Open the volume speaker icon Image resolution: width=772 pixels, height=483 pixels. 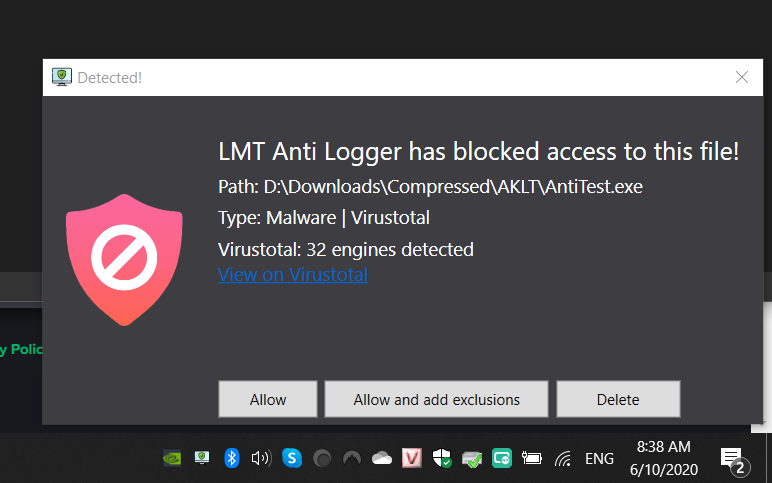(x=261, y=458)
